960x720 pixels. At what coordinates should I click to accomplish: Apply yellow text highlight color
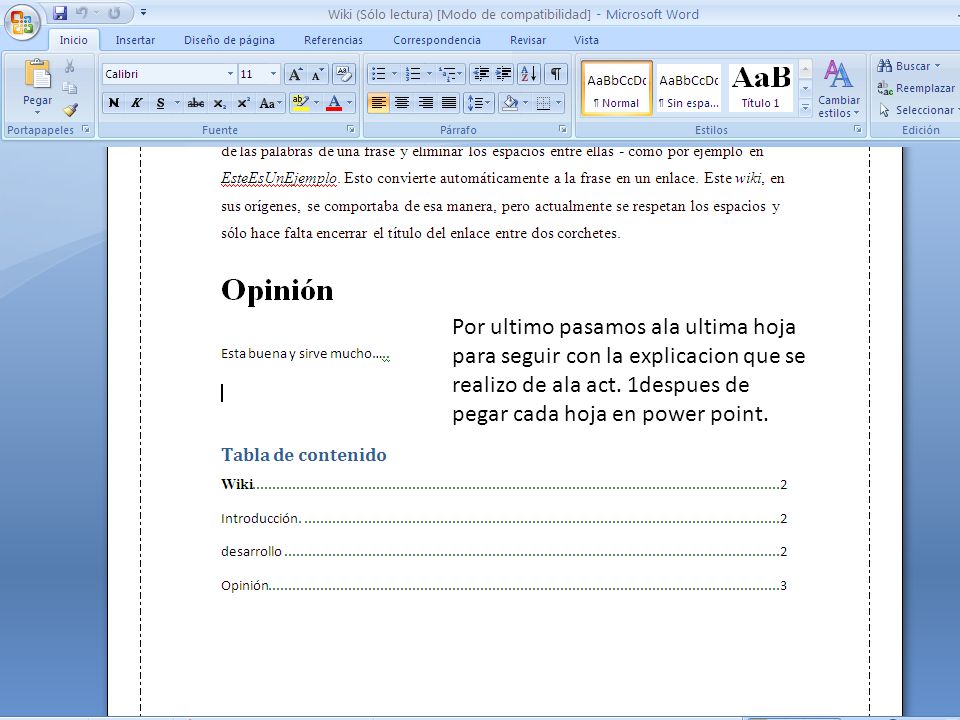(x=300, y=103)
